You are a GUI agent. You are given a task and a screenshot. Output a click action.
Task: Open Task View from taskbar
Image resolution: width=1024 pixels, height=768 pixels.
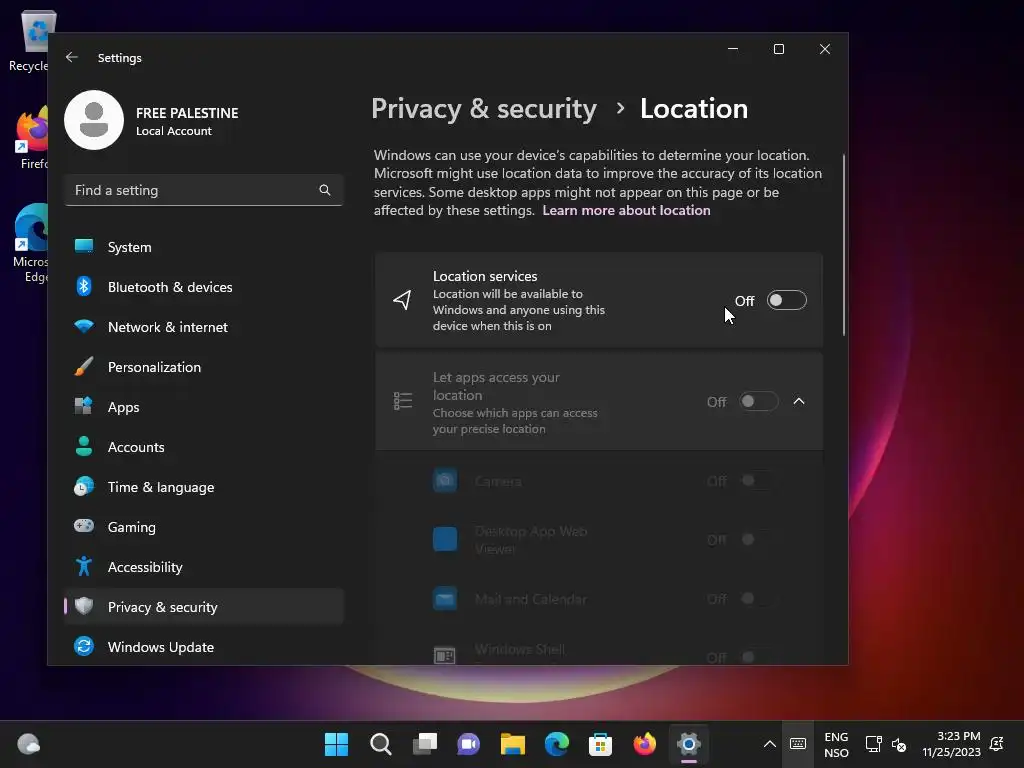tap(424, 744)
